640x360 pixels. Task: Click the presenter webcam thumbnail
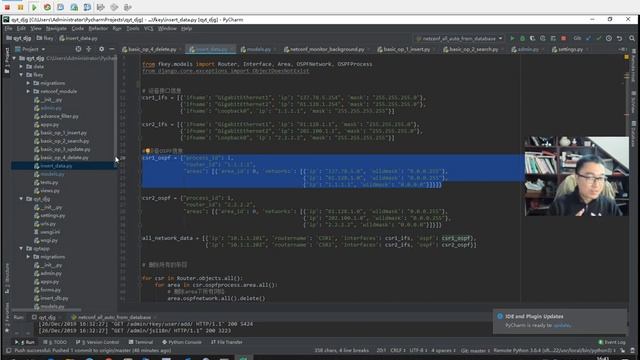576,176
